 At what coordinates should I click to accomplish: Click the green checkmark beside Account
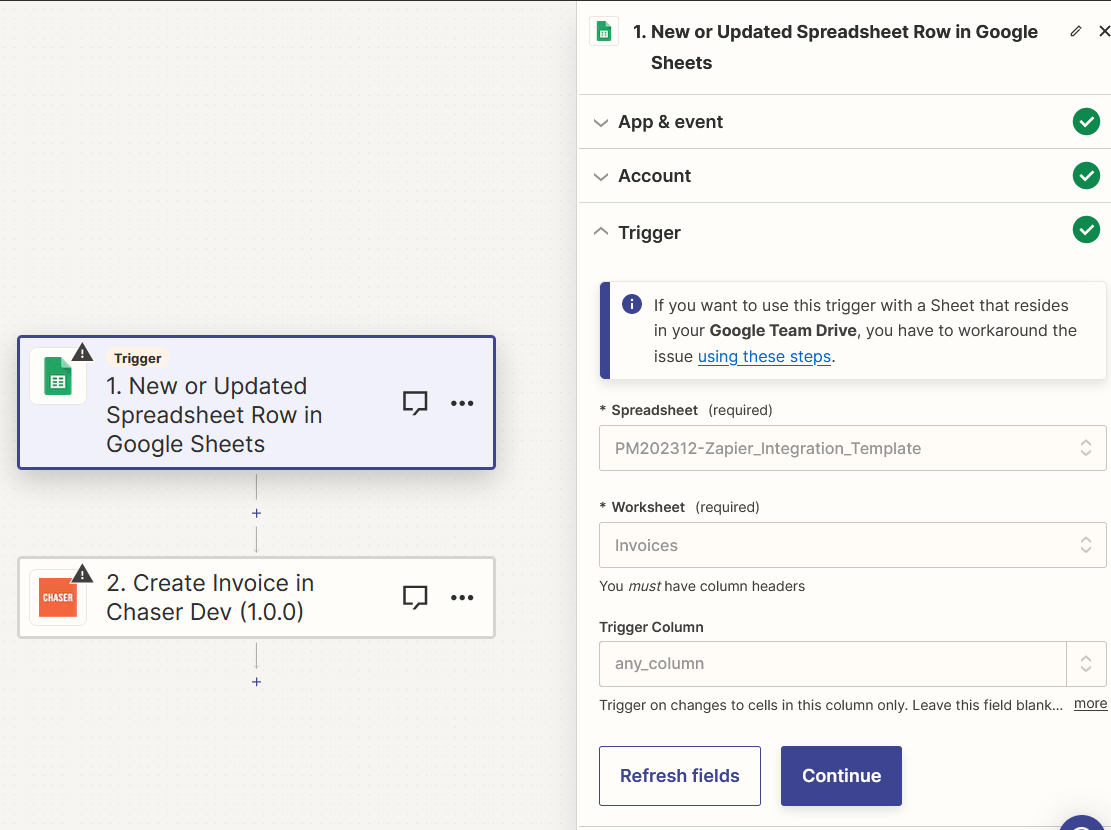[1086, 175]
